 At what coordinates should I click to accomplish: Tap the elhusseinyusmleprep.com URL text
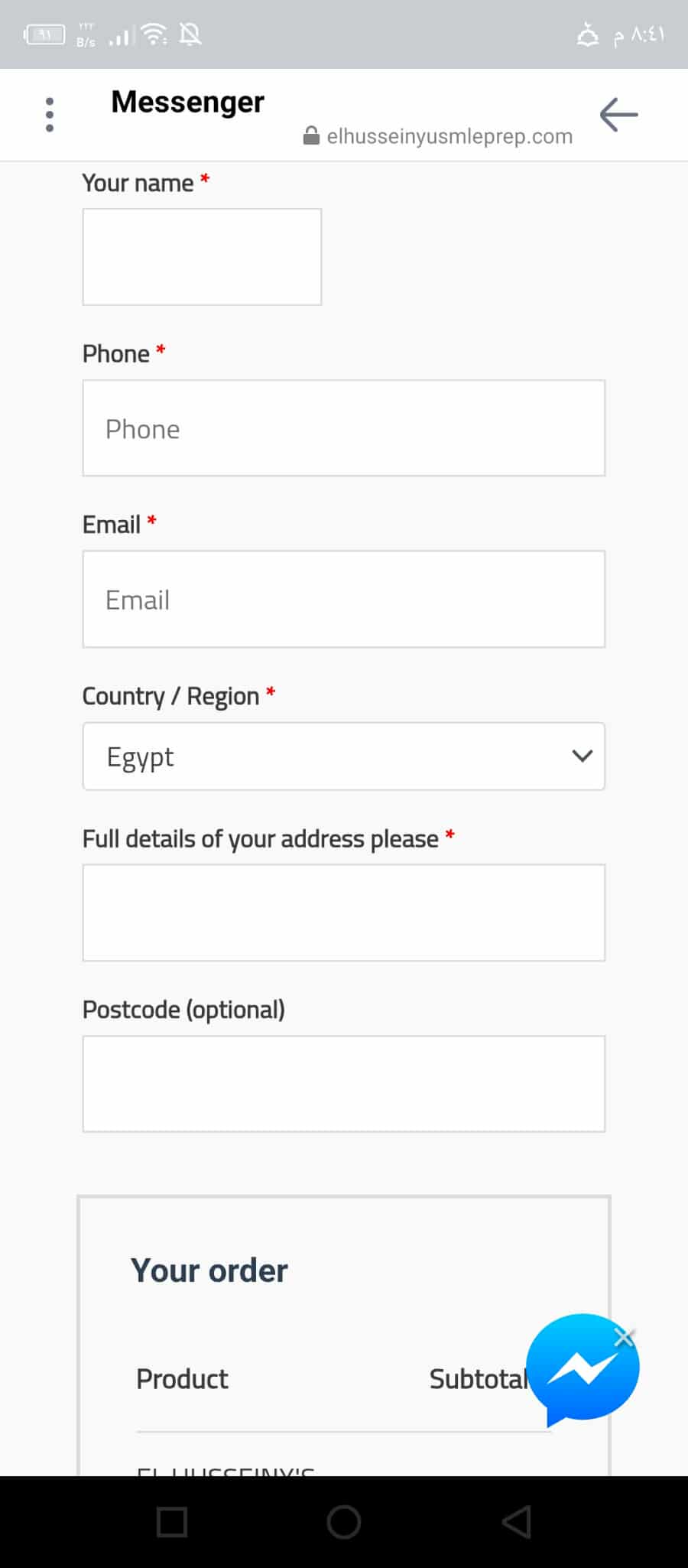coord(449,136)
